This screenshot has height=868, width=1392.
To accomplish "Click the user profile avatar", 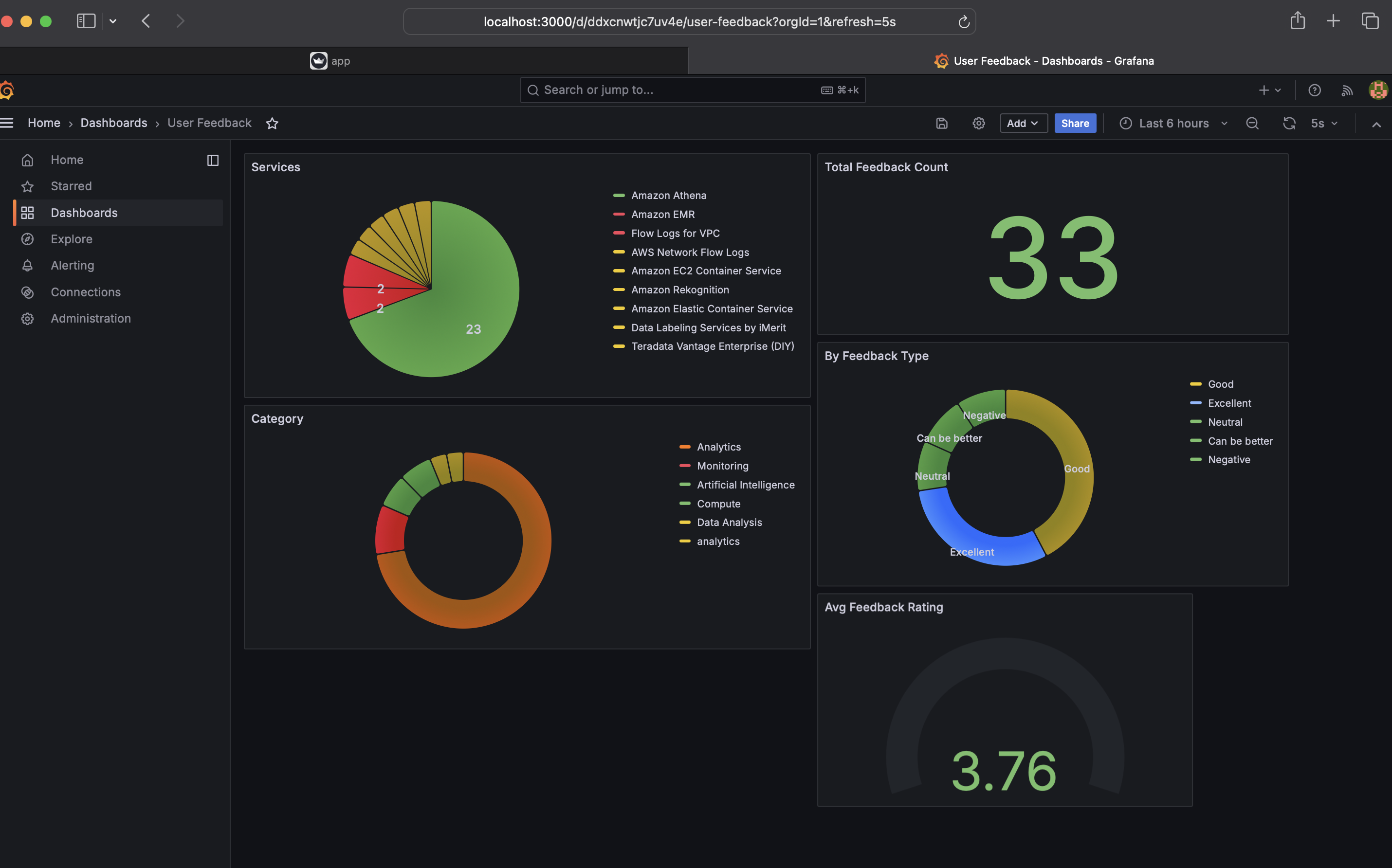I will (x=1378, y=90).
